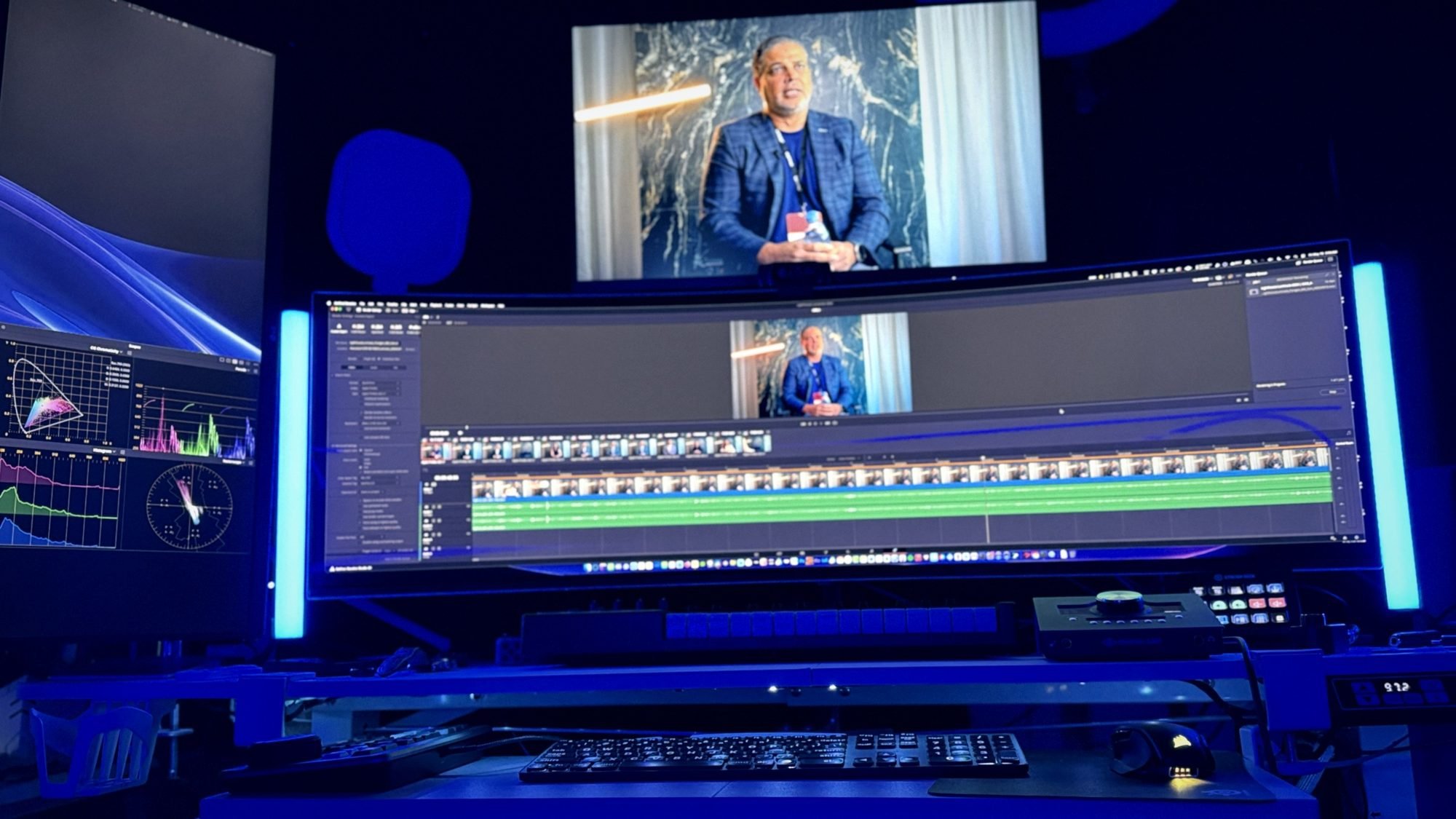Image resolution: width=1456 pixels, height=819 pixels.
Task: Select the Individual clips render option
Action: pyautogui.click(x=390, y=359)
